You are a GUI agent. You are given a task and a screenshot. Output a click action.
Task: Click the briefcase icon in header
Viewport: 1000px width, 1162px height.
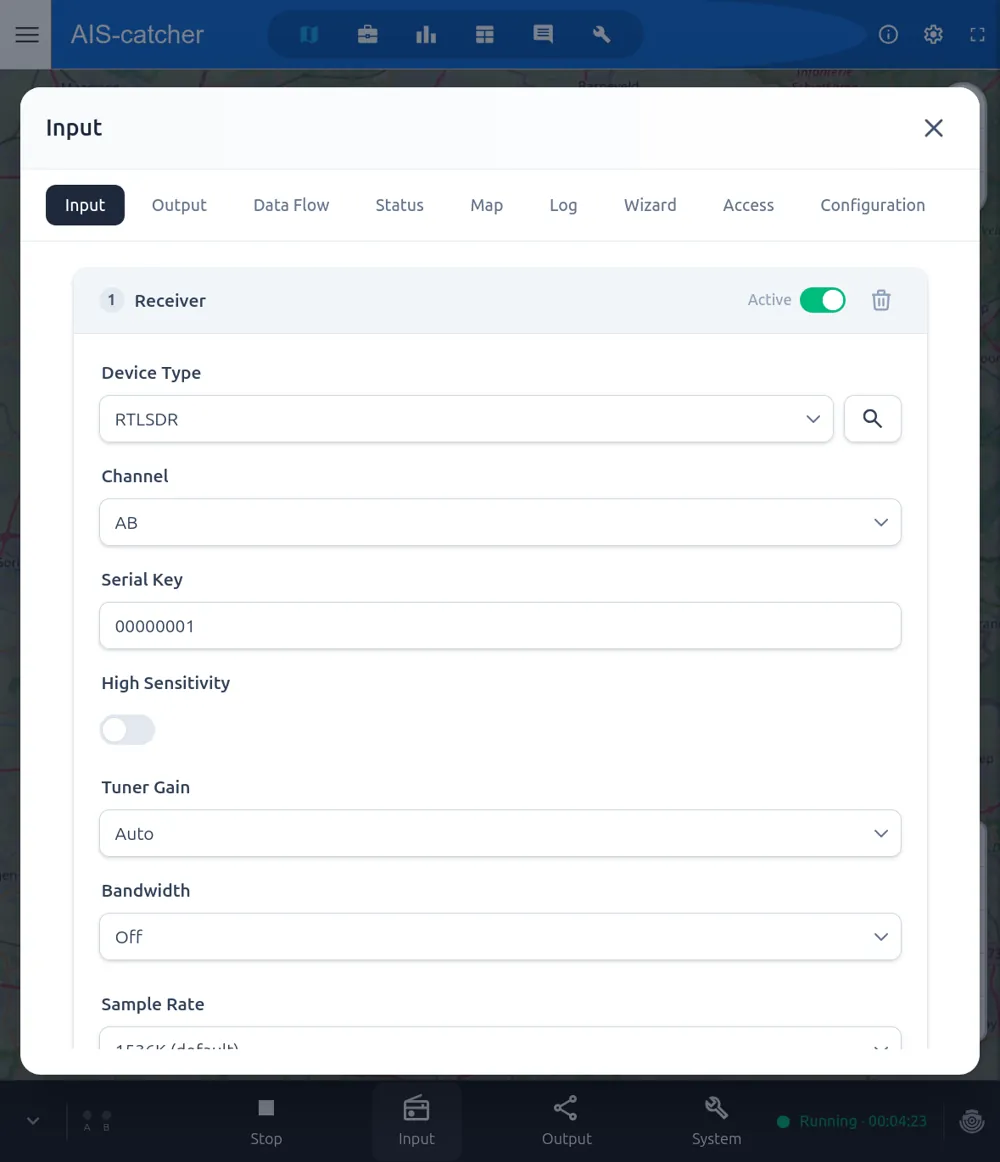coord(368,34)
